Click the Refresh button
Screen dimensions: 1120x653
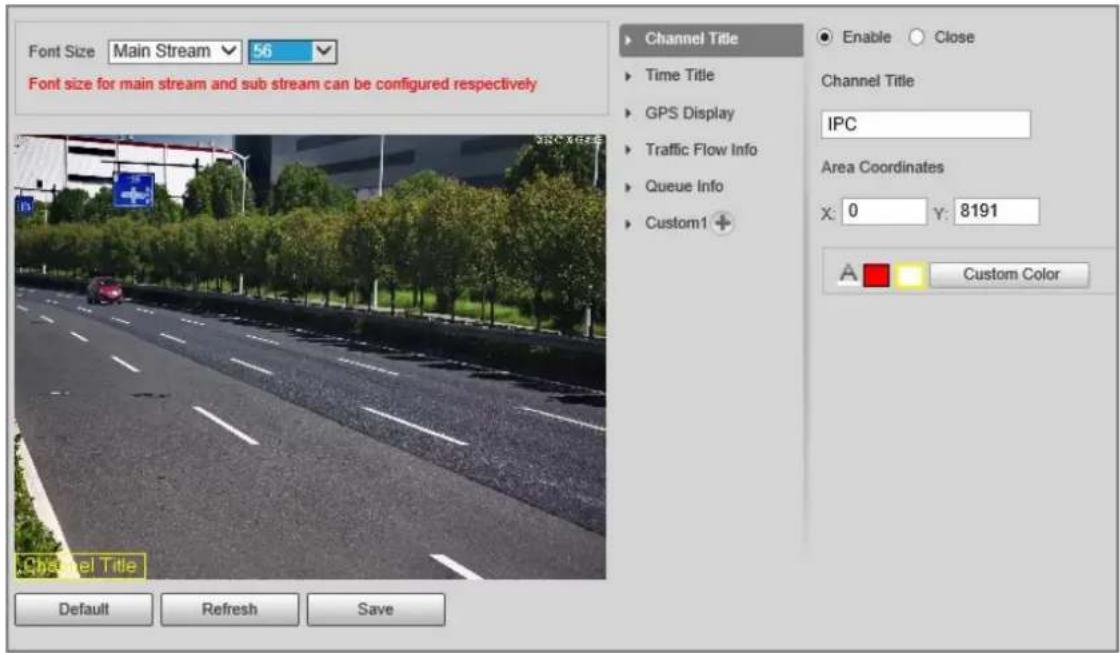tap(229, 609)
